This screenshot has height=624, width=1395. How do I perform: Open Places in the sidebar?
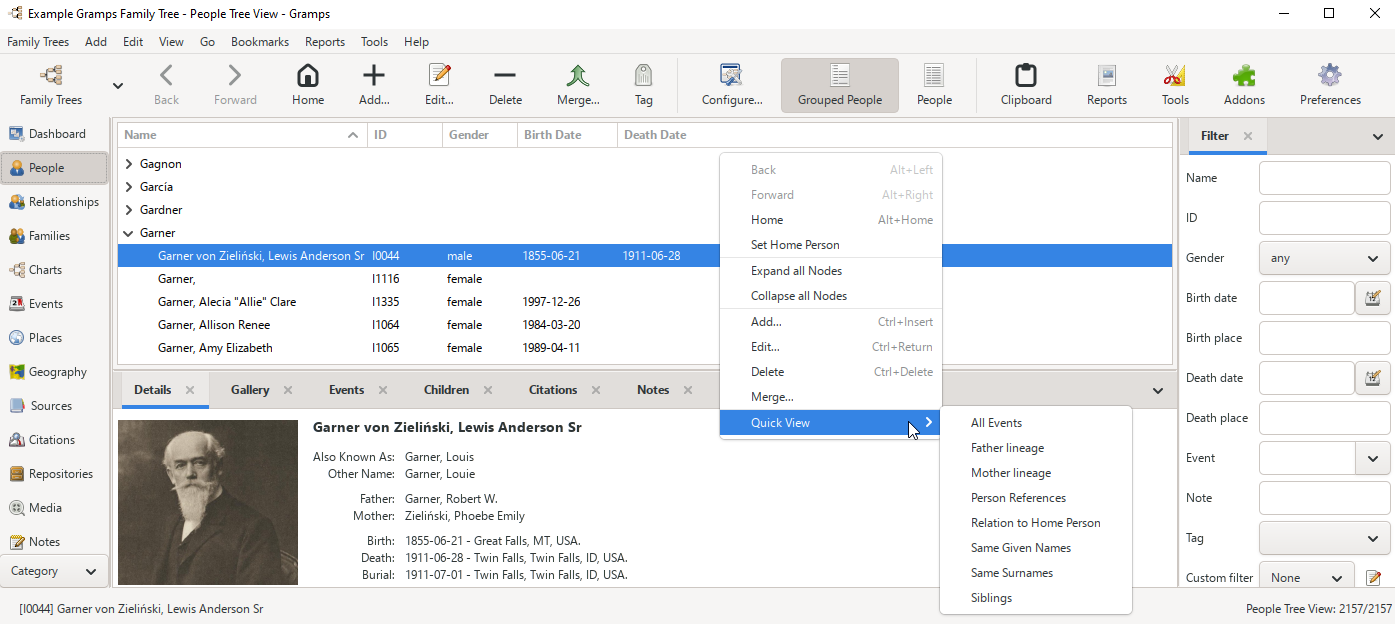coord(55,338)
